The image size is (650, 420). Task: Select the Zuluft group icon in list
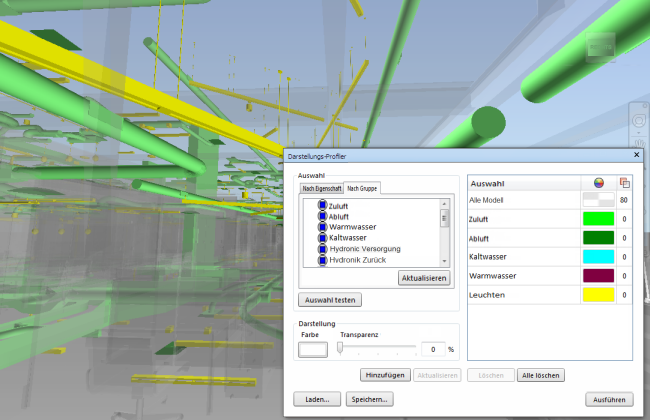[x=323, y=205]
